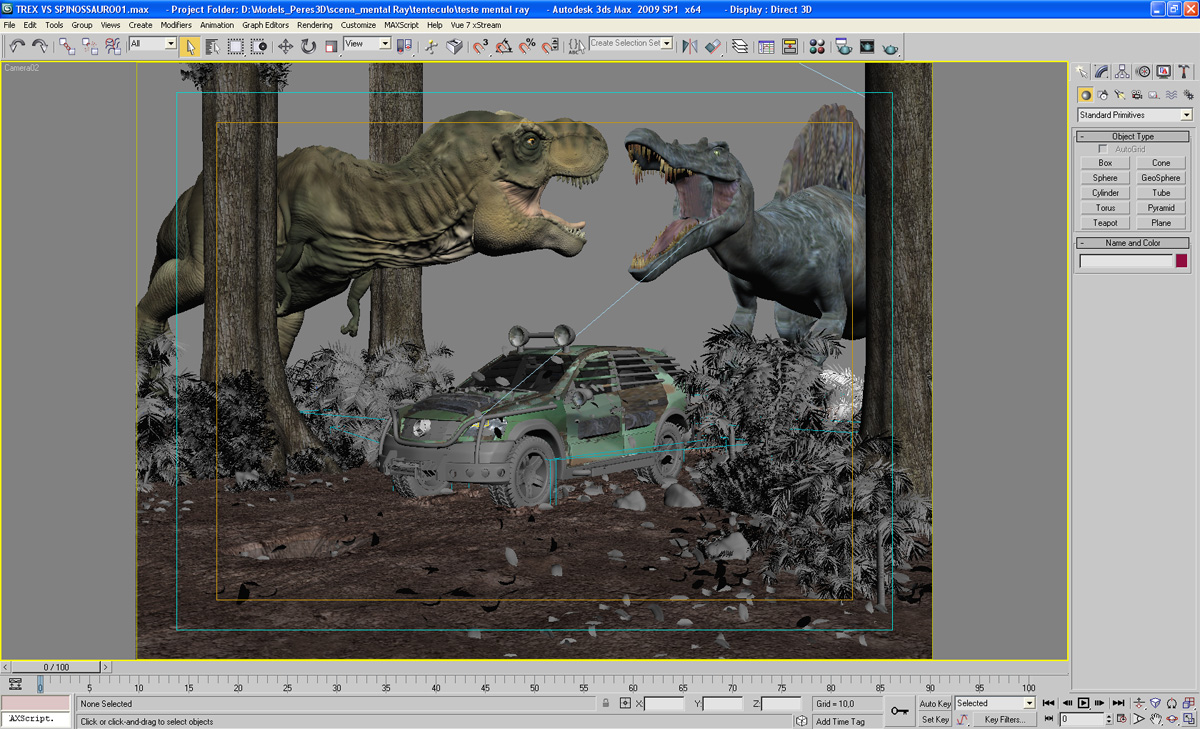This screenshot has width=1200, height=729.
Task: Open the Material Editor
Action: [817, 46]
